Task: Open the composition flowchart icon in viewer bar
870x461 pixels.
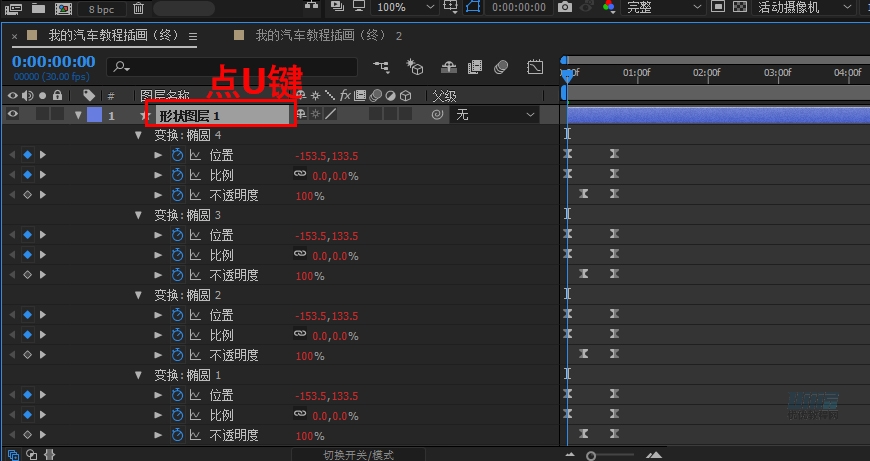Action: pos(312,6)
